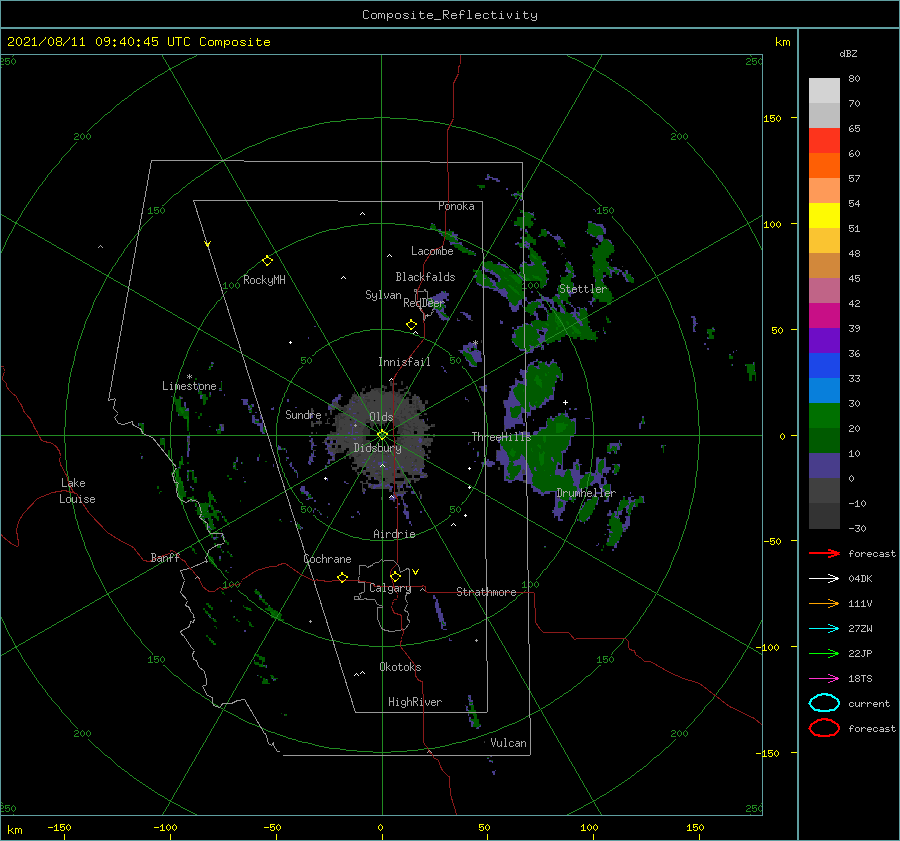Click the Airdrie town label
Image resolution: width=900 pixels, height=841 pixels.
(x=394, y=534)
